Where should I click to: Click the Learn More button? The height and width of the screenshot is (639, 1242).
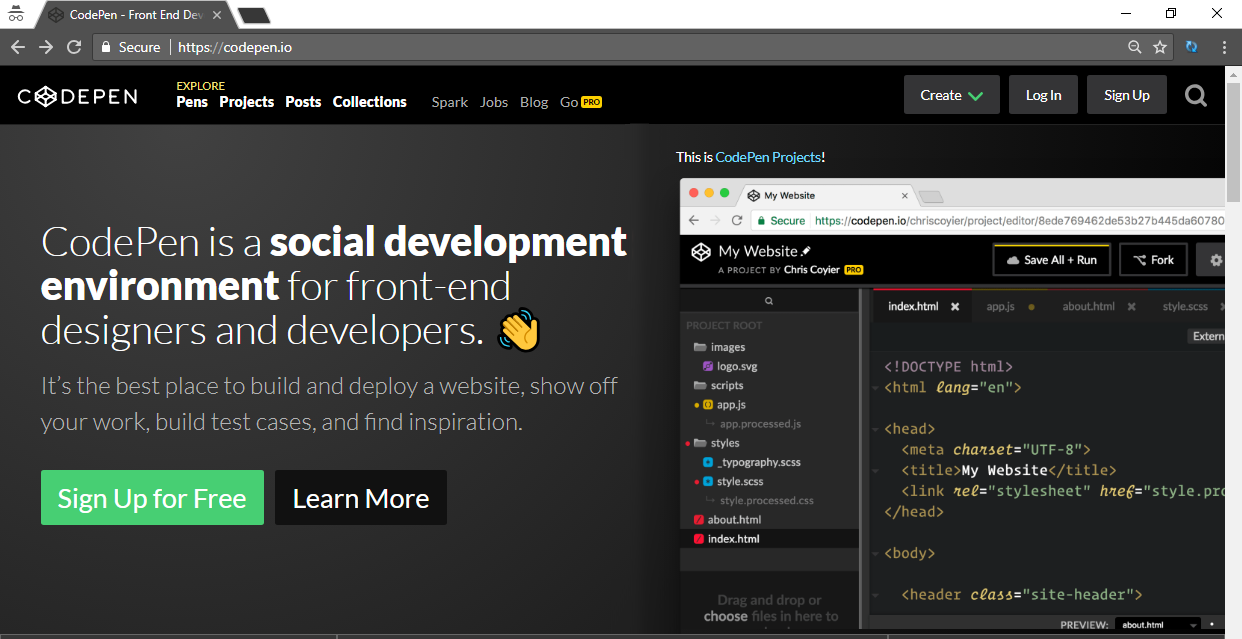[361, 498]
